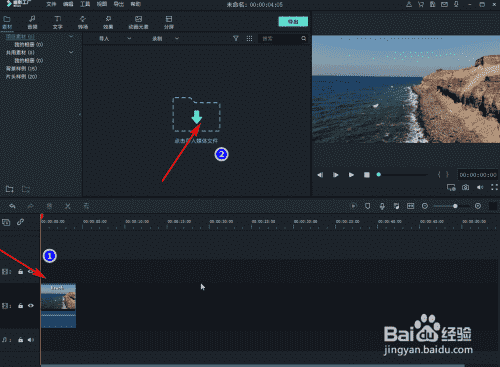Click the scissors split icon
The image size is (500, 367).
[68, 206]
